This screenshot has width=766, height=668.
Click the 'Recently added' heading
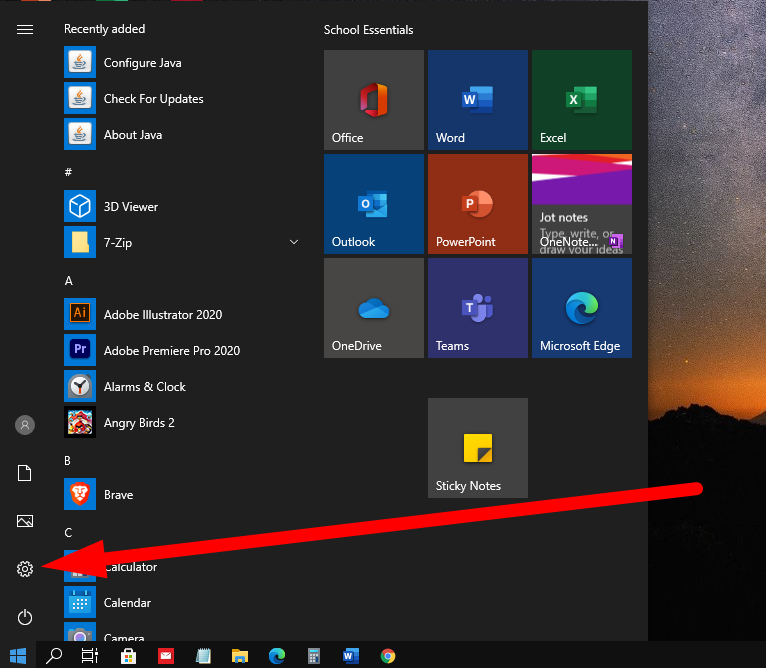pos(105,29)
